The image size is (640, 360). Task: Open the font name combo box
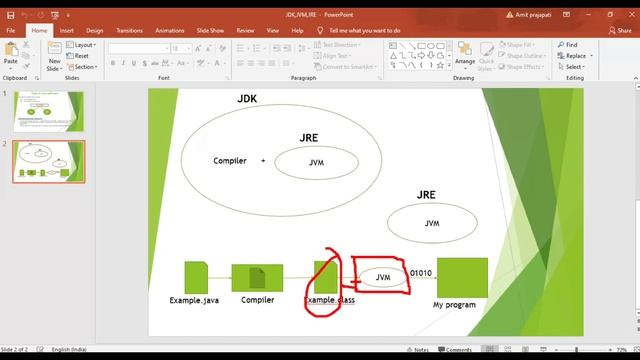point(139,49)
